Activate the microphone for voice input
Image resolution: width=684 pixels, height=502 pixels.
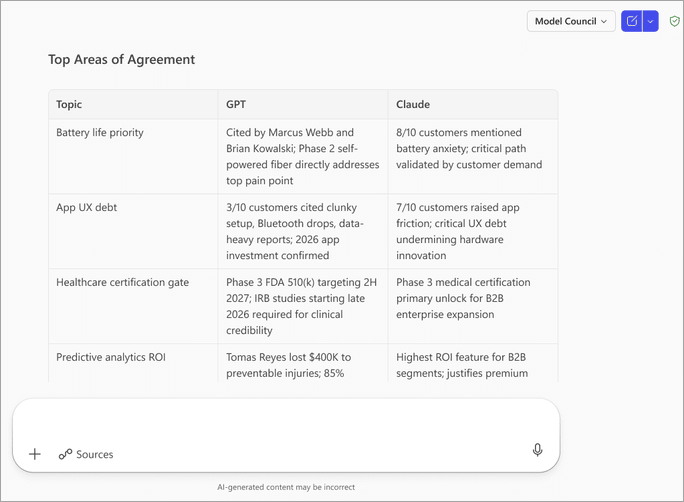[538, 451]
